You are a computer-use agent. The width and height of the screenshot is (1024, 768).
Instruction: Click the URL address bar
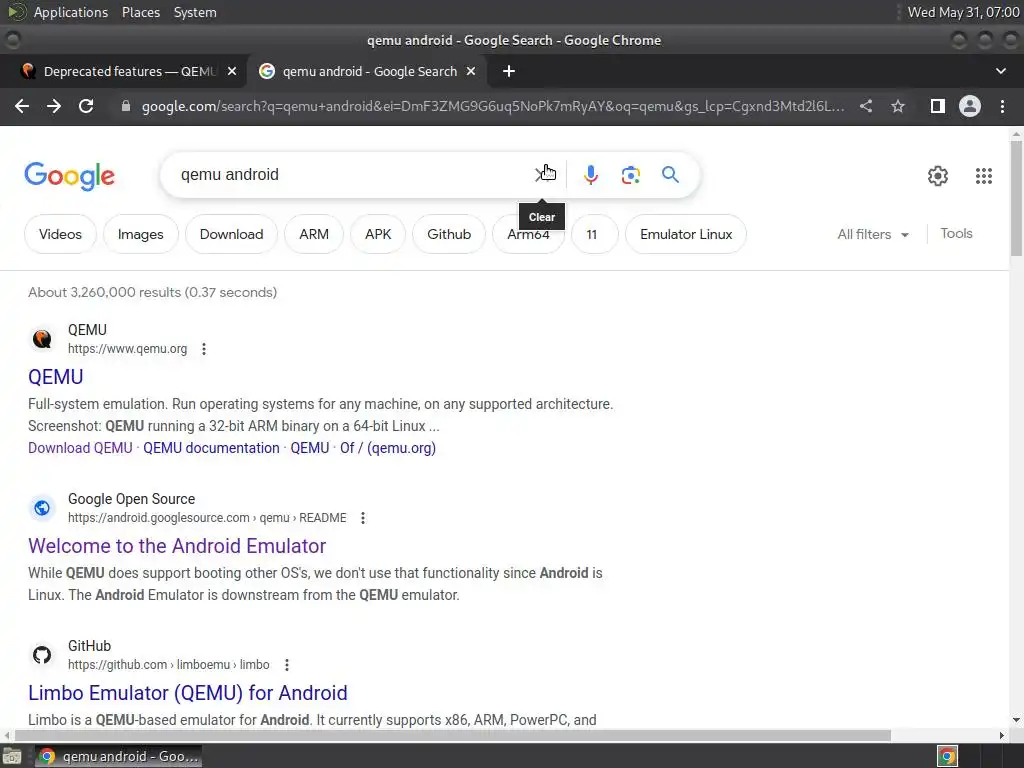click(x=493, y=106)
